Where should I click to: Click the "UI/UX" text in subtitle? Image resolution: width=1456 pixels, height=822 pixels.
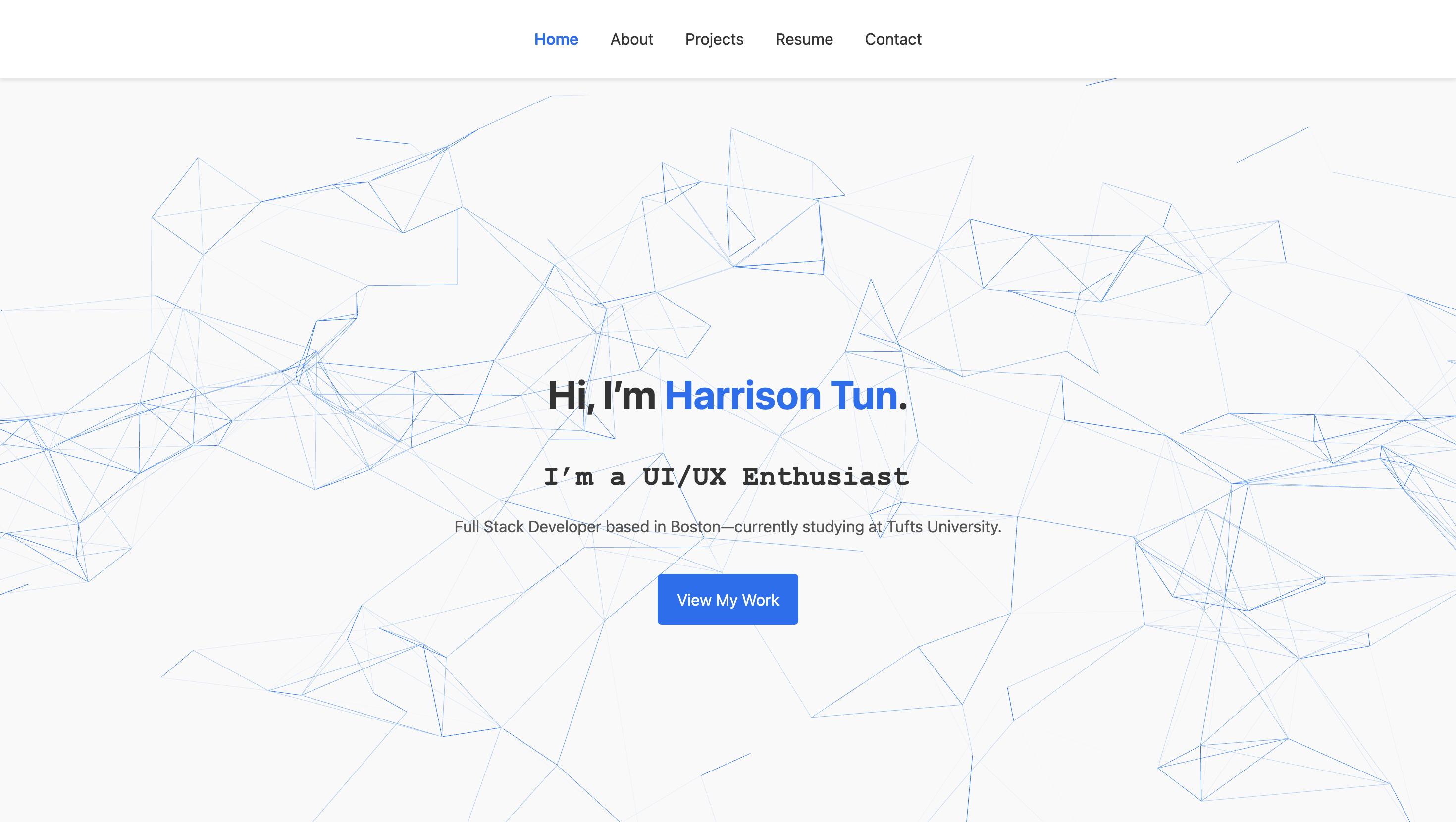(684, 477)
